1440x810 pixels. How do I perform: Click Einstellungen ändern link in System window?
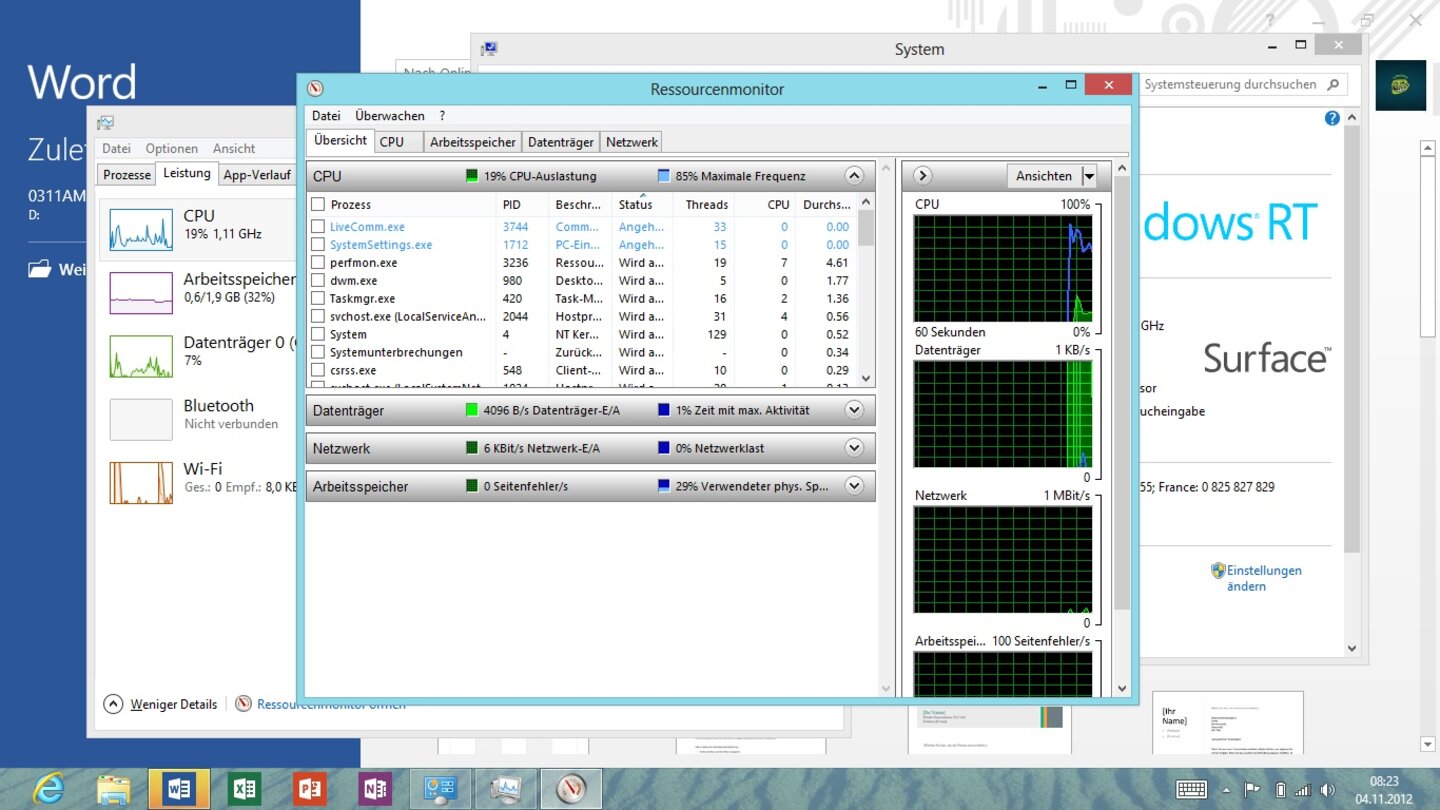tap(1264, 578)
